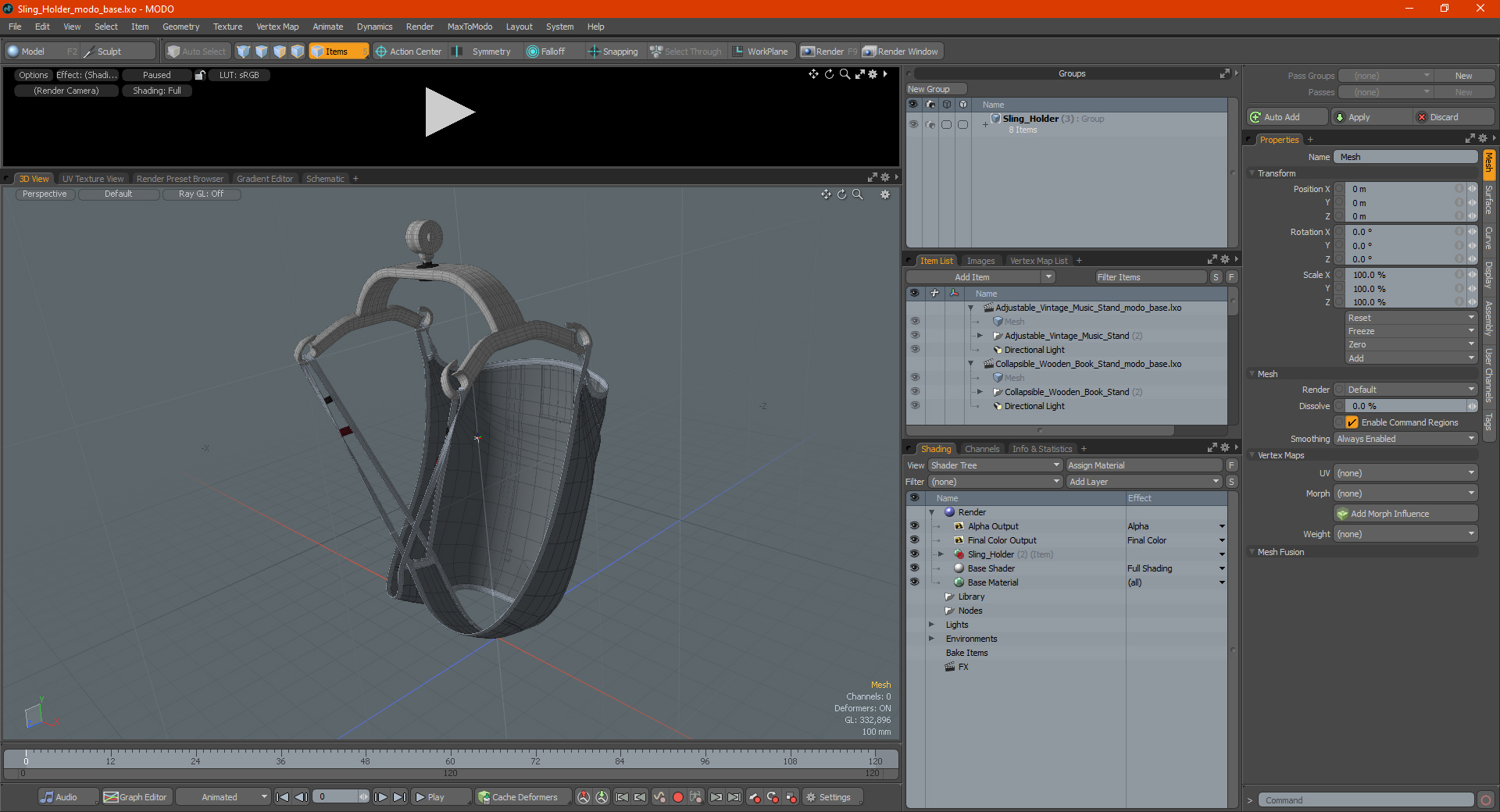Click New Group button
The width and height of the screenshot is (1500, 812).
click(936, 89)
